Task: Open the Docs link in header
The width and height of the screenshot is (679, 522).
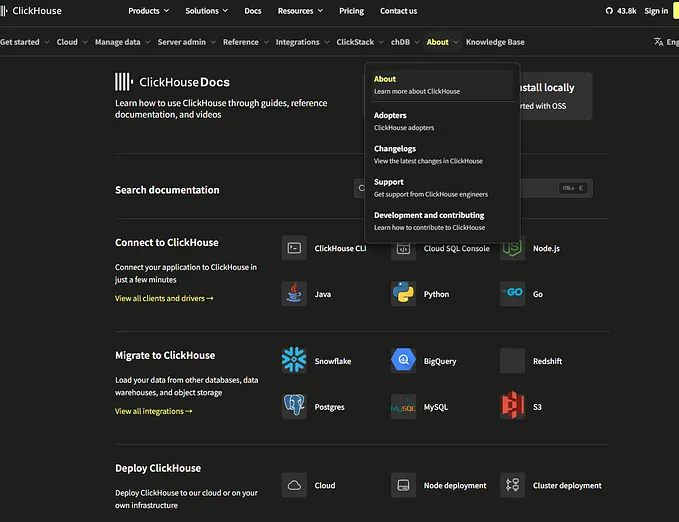Action: [252, 11]
